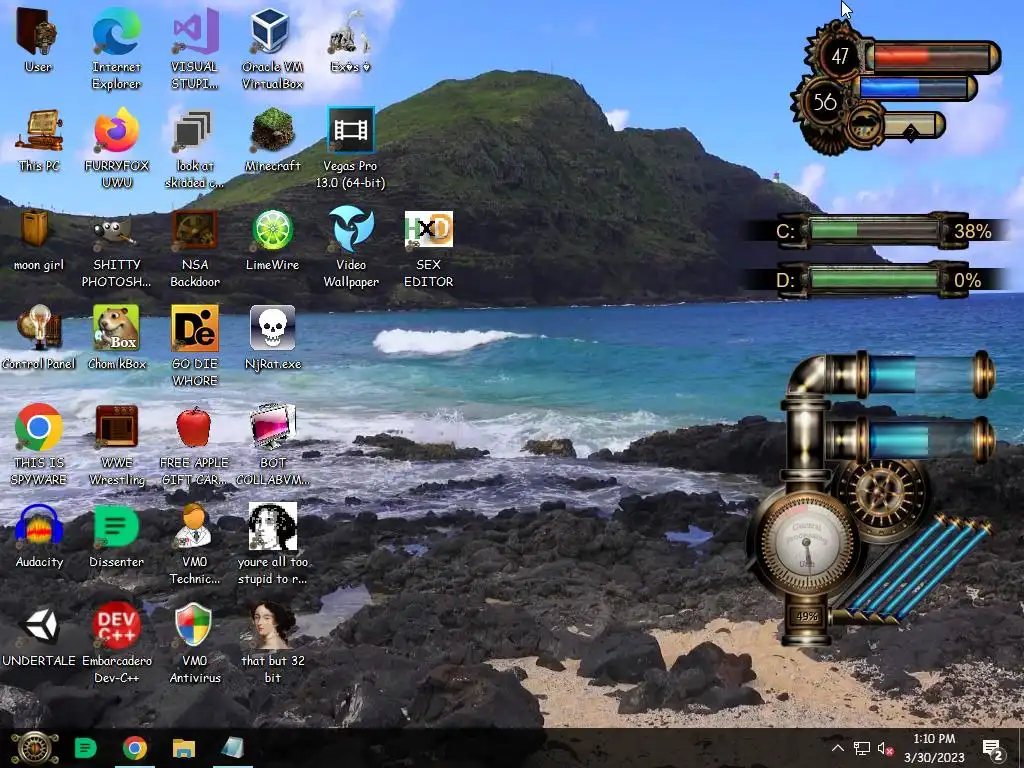The height and width of the screenshot is (768, 1024).
Task: Open Vegas Pro 13.0 (64-bit)
Action: click(x=351, y=148)
